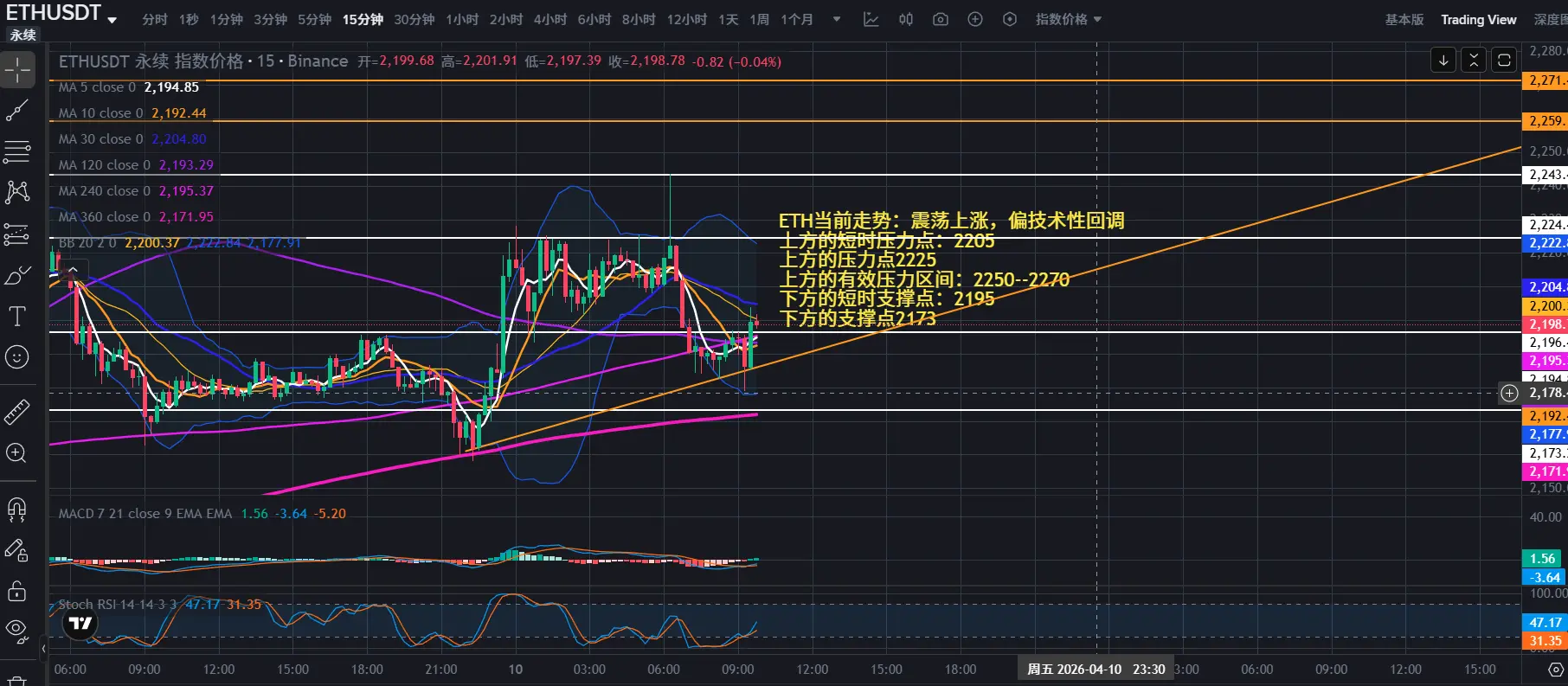This screenshot has height=686, width=1568.
Task: Toggle magnet snapping mode
Action: click(17, 510)
